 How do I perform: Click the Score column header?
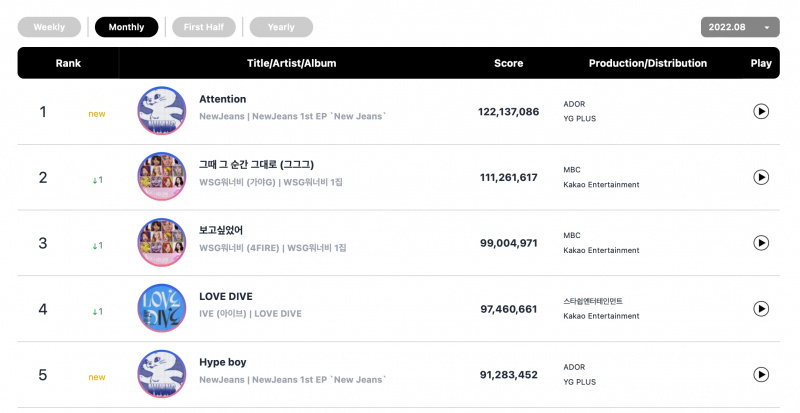(x=508, y=63)
